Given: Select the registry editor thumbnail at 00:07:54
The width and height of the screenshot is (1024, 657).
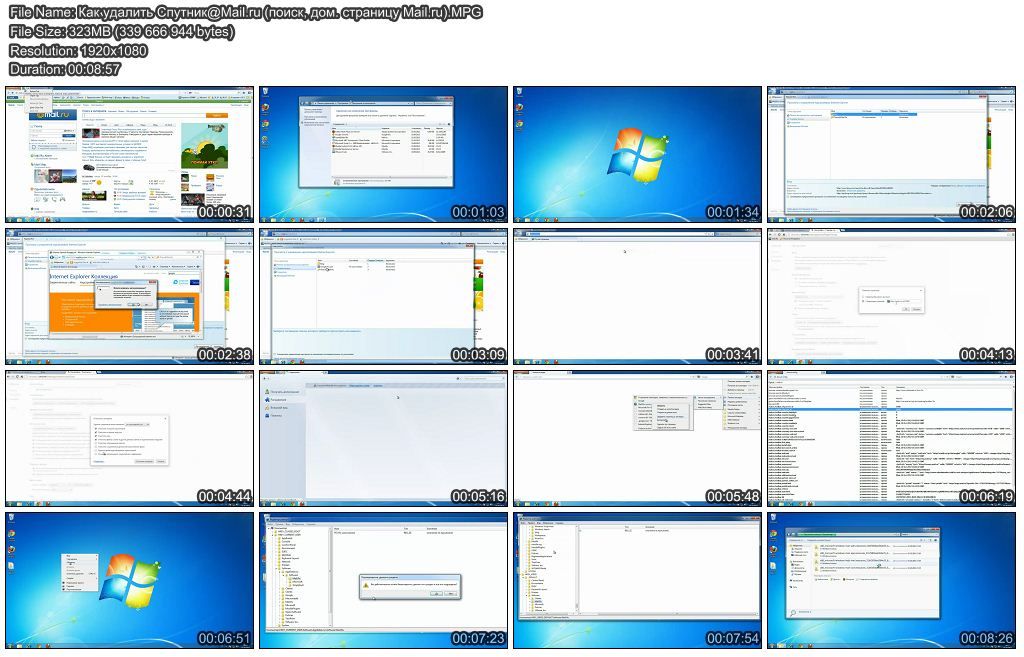Looking at the screenshot, I should (x=638, y=580).
